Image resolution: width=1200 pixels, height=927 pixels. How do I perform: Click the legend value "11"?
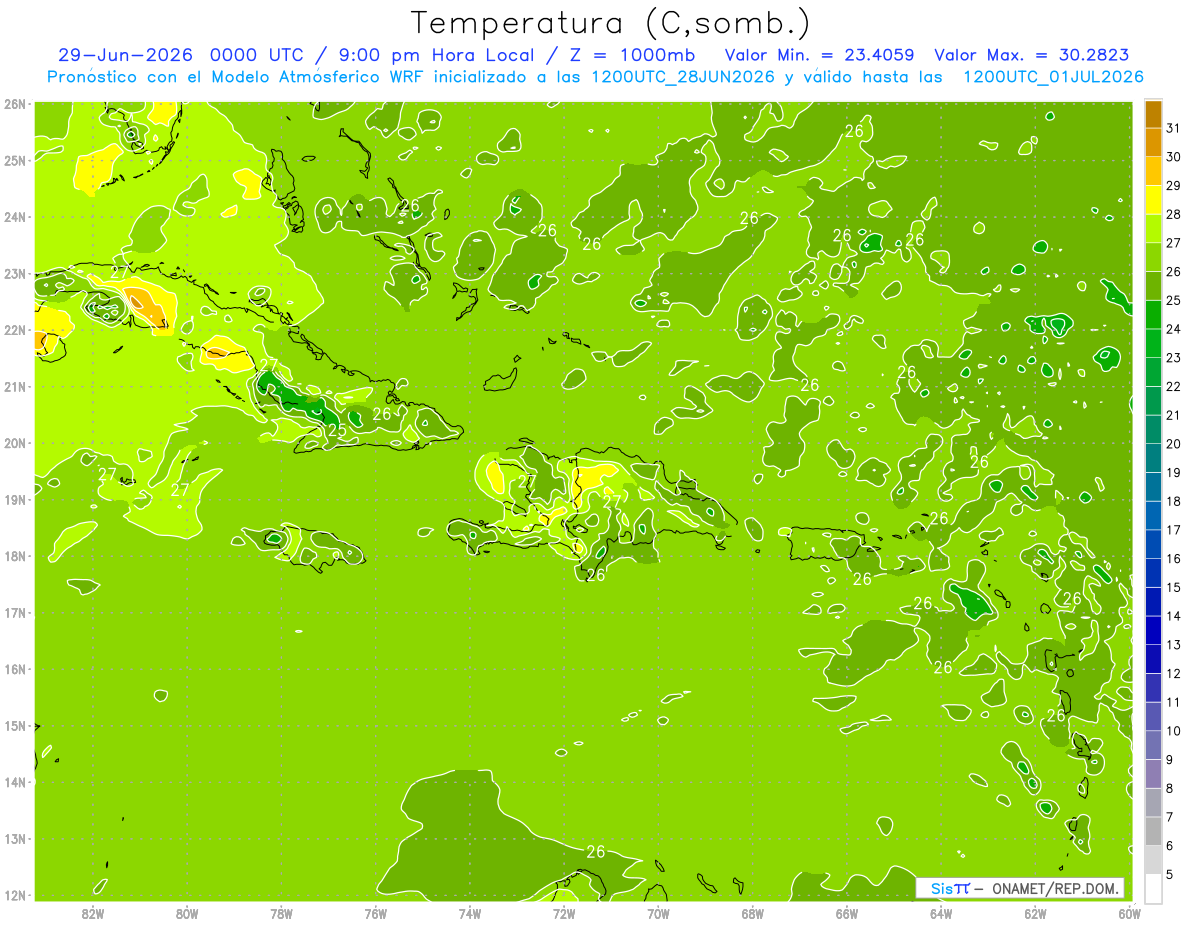1173,702
